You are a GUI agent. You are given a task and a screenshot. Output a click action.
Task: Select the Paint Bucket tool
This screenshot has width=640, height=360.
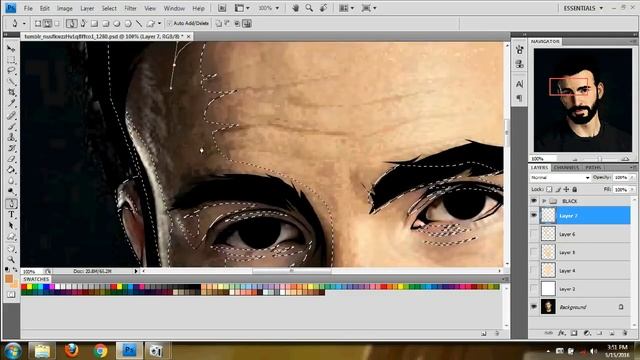point(11,170)
